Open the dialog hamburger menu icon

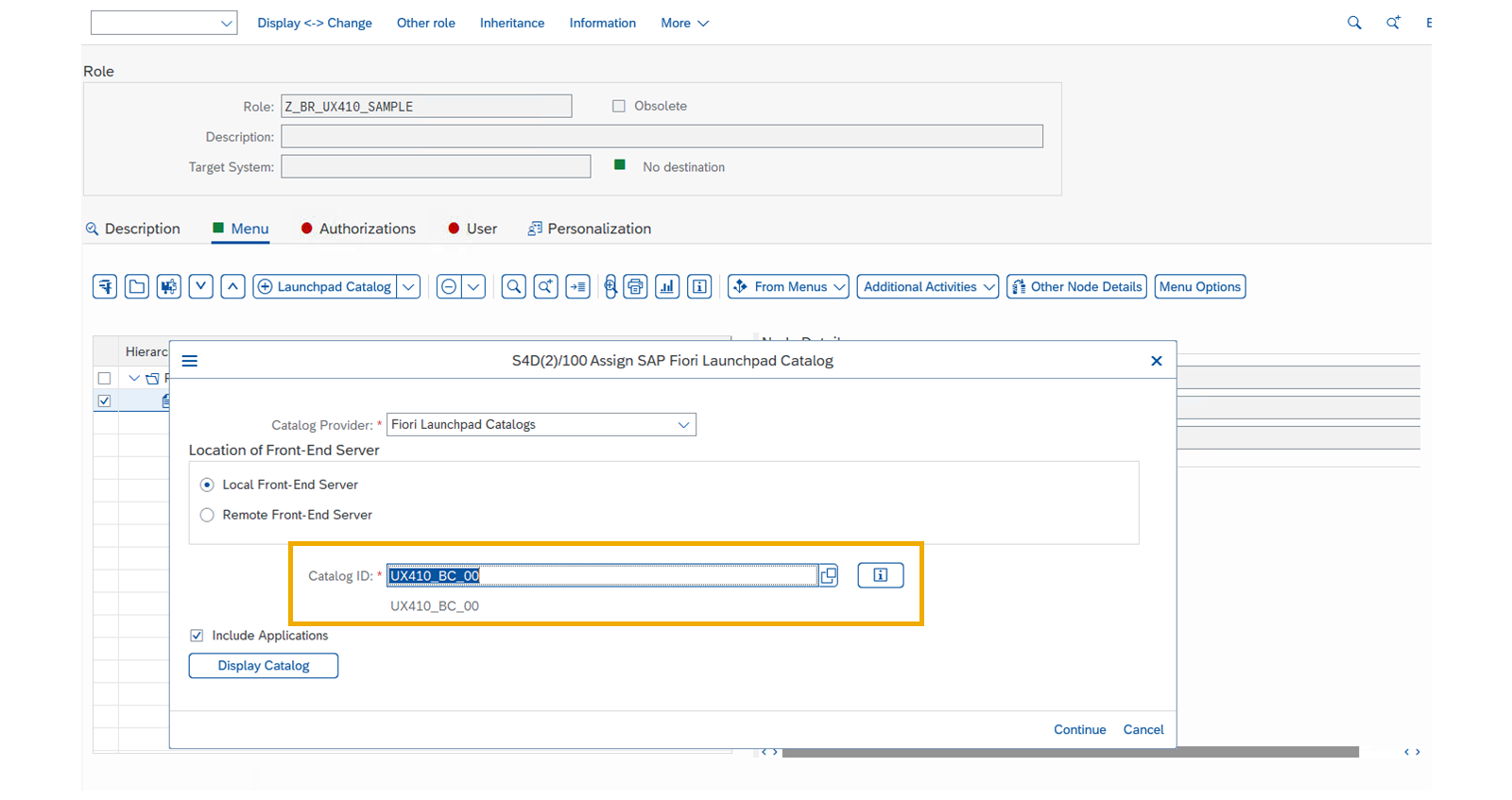point(190,361)
